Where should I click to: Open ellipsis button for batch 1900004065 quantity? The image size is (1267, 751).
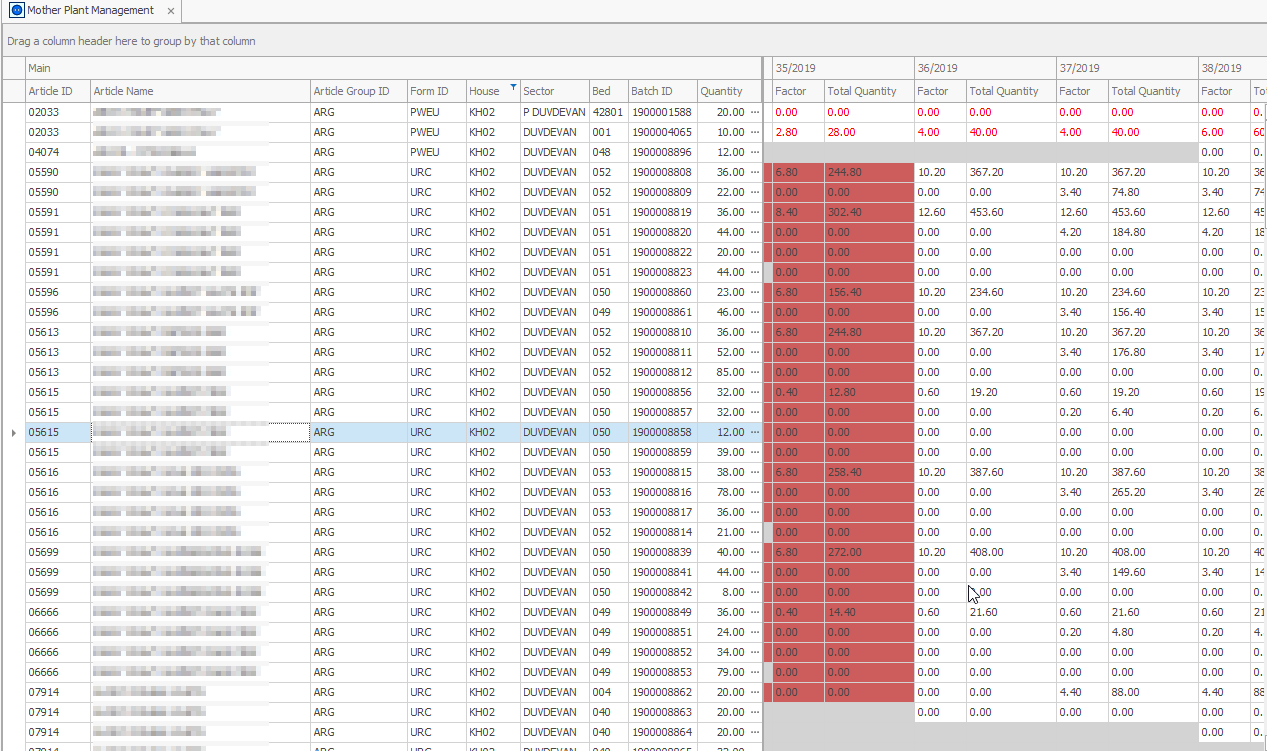tap(755, 132)
